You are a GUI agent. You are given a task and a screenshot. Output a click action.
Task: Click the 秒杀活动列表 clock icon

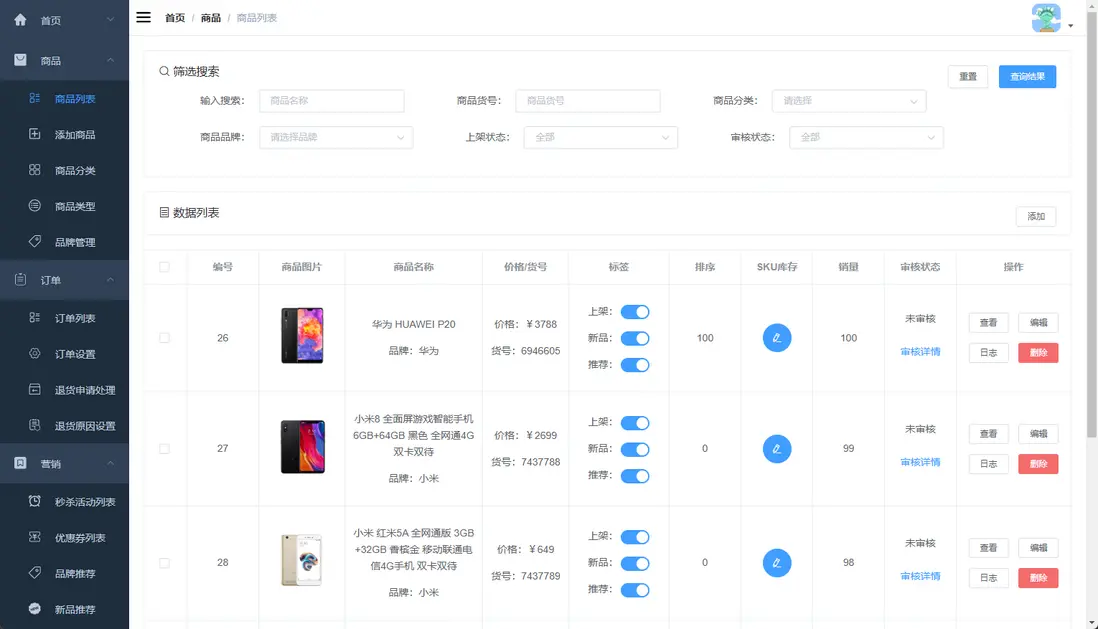(34, 501)
